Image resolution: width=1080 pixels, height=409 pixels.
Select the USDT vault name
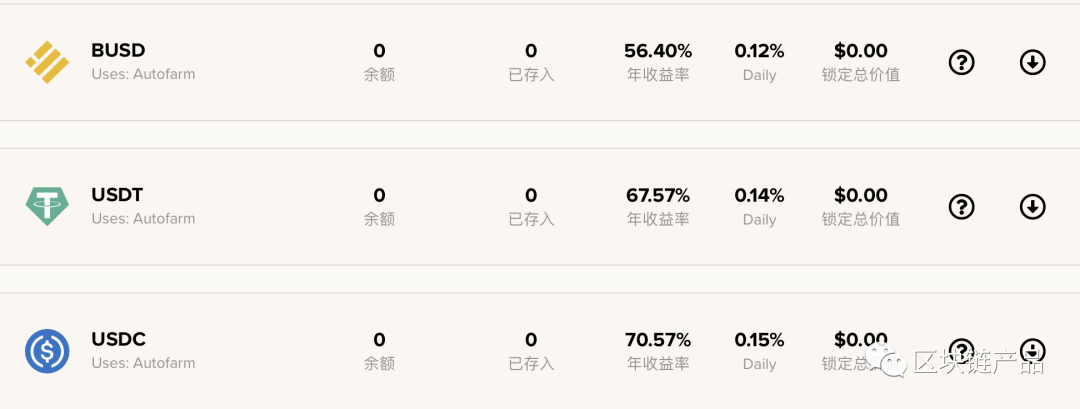point(117,195)
